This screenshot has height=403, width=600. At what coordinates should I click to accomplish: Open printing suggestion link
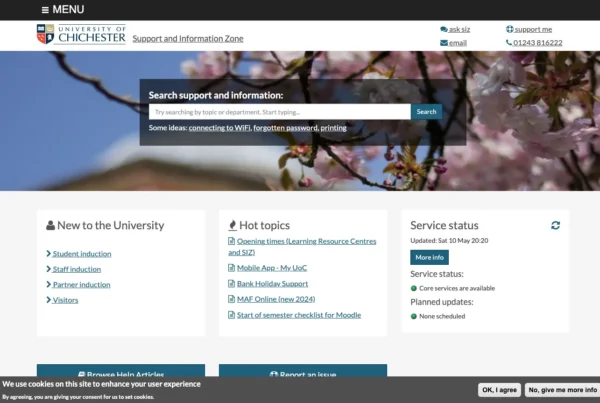tap(333, 128)
